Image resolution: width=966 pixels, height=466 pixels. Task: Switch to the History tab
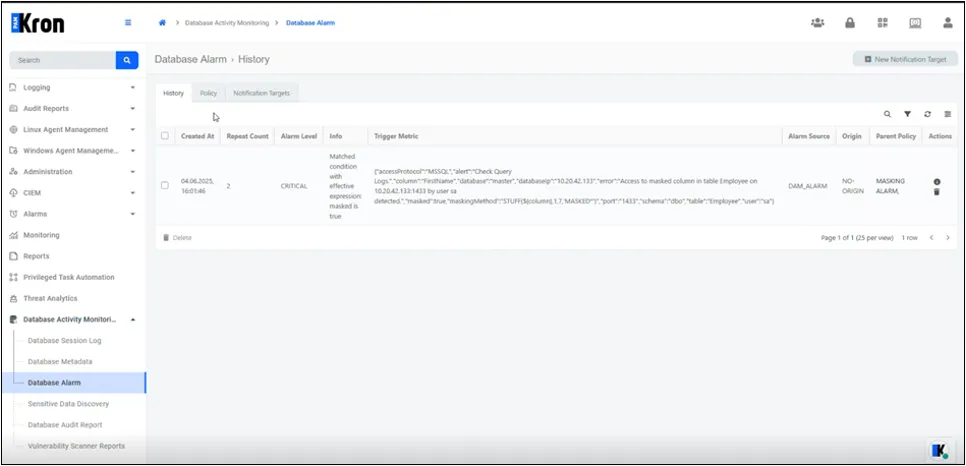tap(173, 93)
